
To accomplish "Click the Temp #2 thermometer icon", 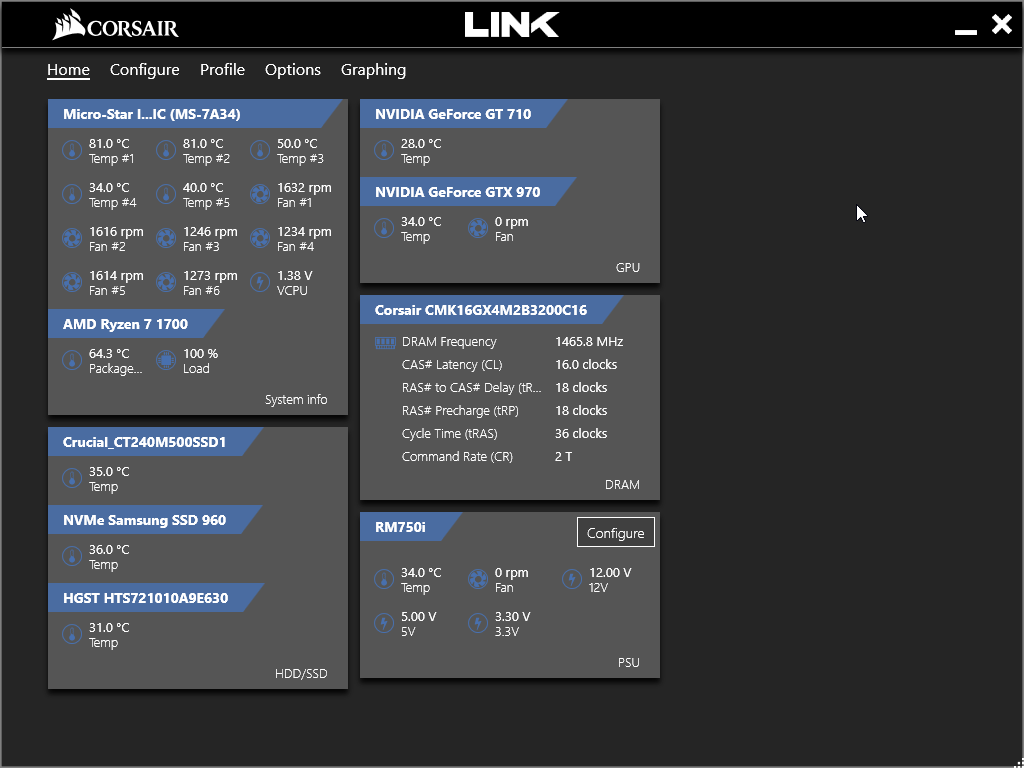I will pos(165,151).
